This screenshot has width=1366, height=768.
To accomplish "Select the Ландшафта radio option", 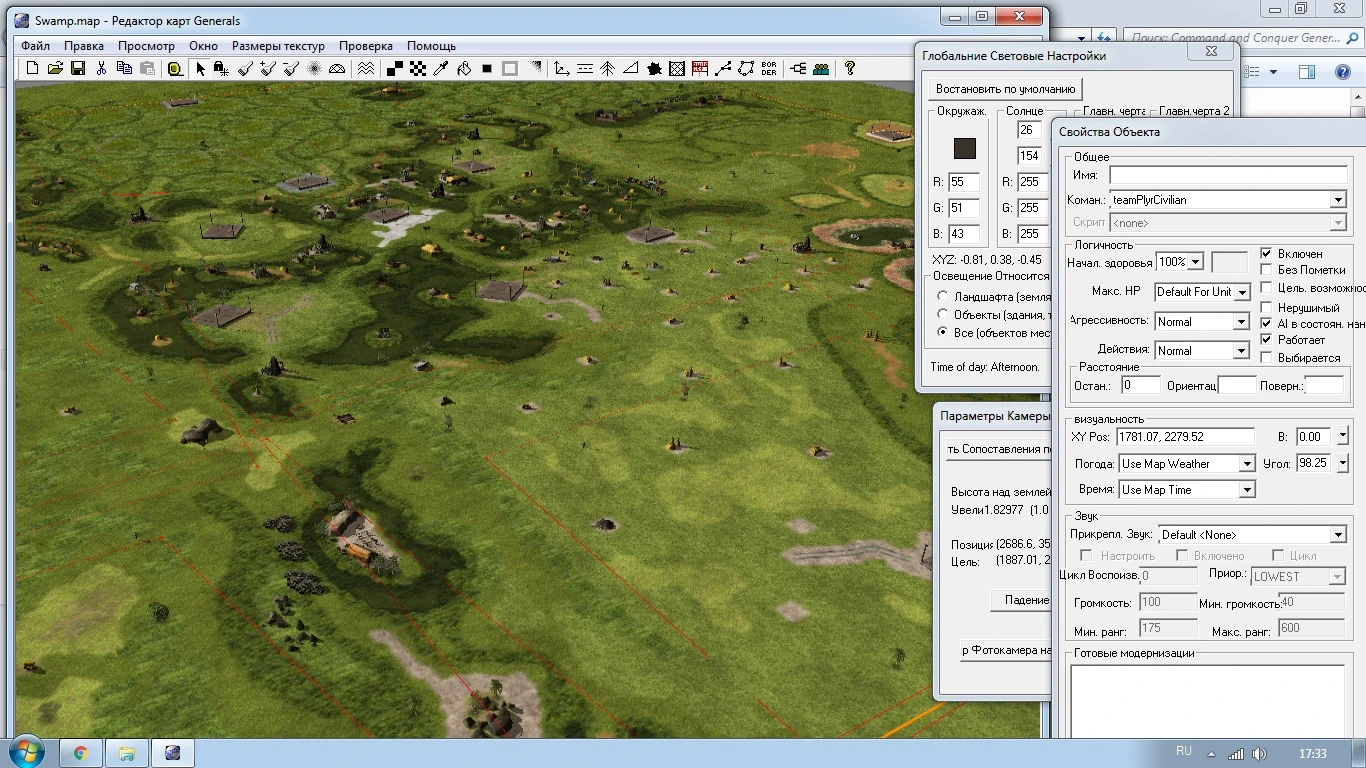I will 942,297.
